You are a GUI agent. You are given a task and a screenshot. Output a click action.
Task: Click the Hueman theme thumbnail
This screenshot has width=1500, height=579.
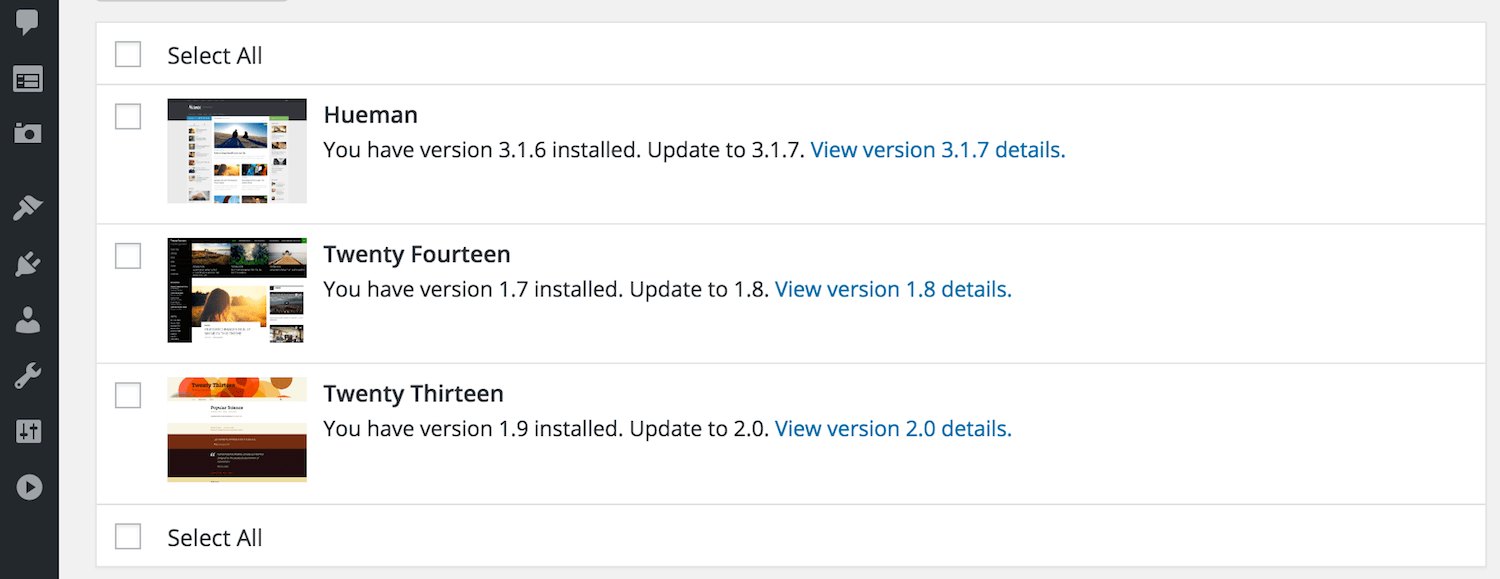237,151
